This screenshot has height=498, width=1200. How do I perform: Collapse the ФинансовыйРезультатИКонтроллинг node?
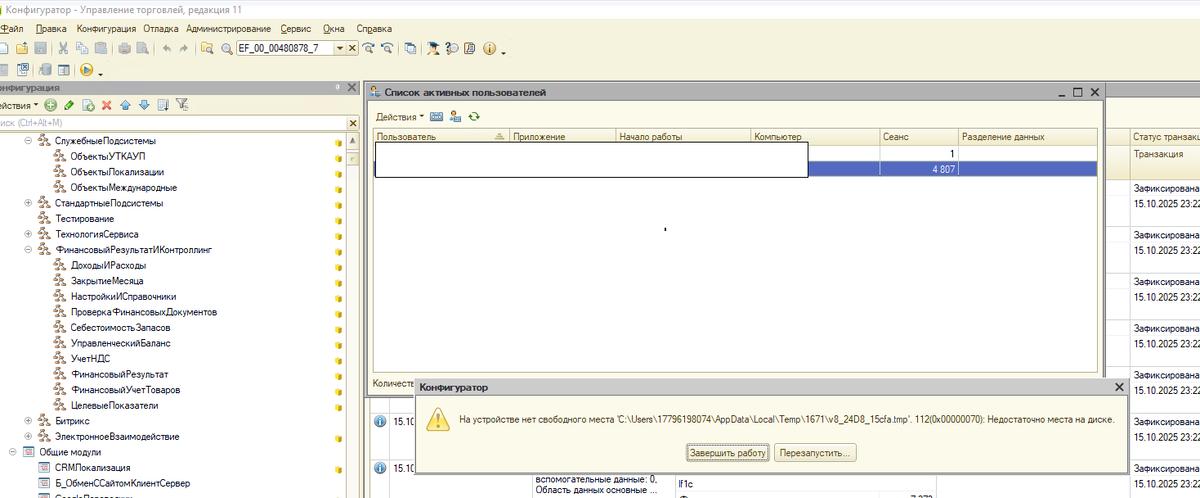[x=28, y=249]
